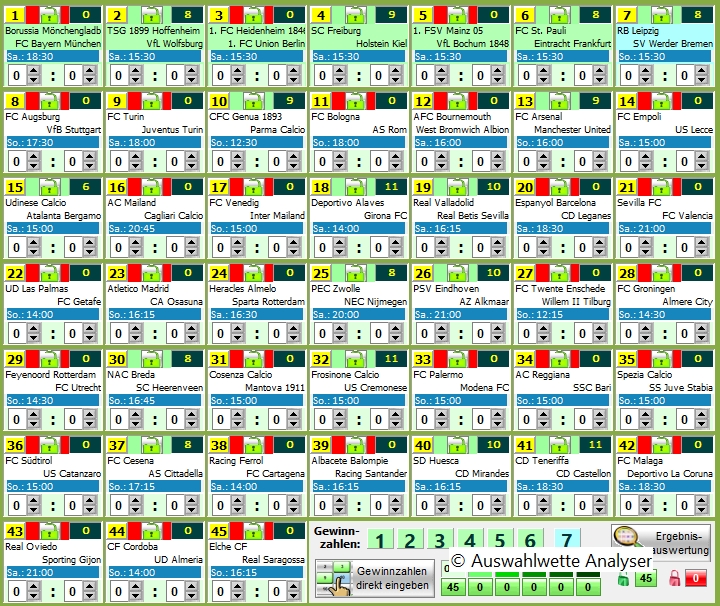Click the green 45 counter next to the open padlock

pyautogui.click(x=646, y=578)
